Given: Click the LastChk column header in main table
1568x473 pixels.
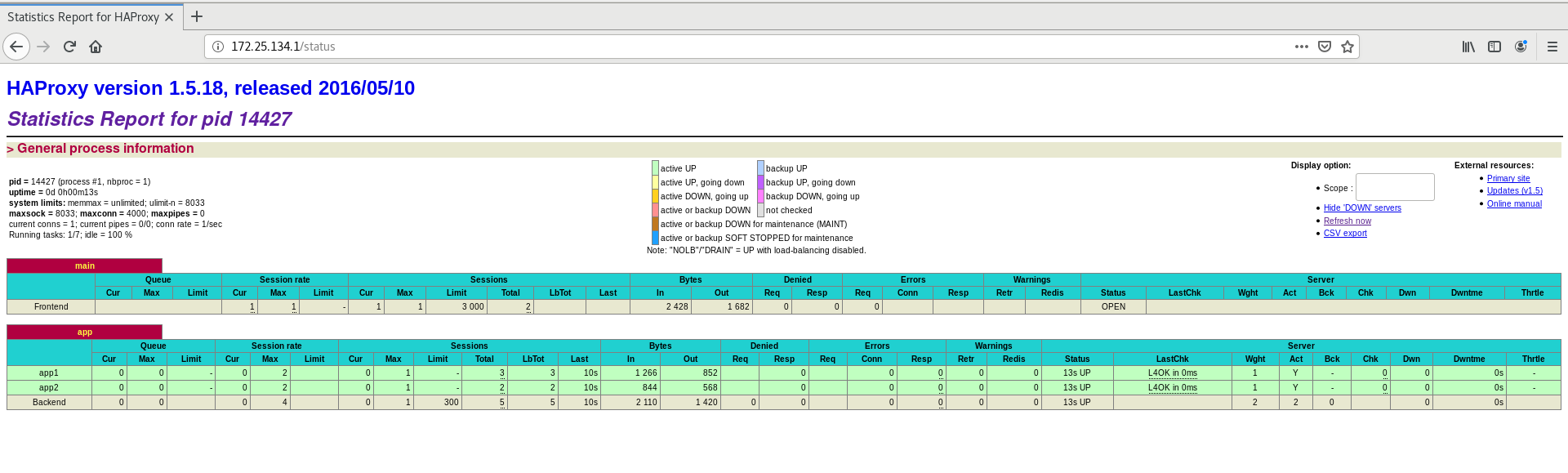Looking at the screenshot, I should coord(1184,292).
